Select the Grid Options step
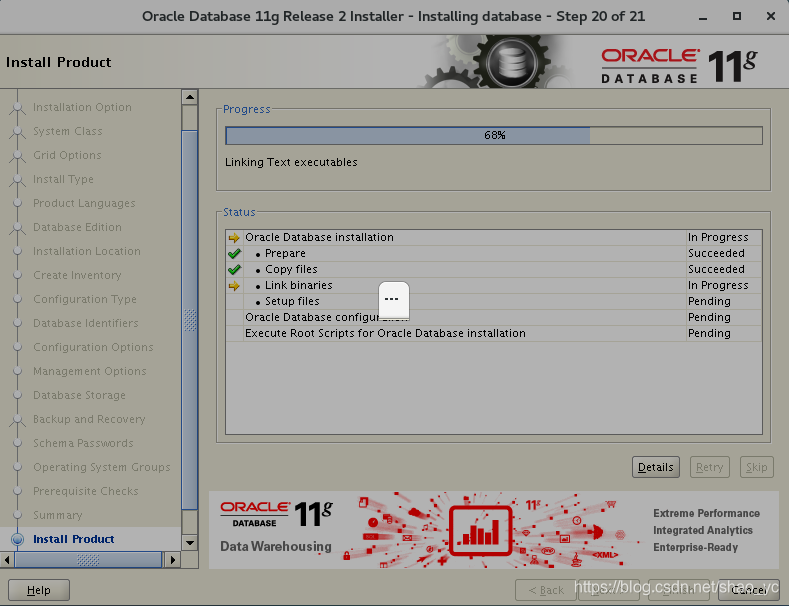The height and width of the screenshot is (606, 789). coord(67,155)
